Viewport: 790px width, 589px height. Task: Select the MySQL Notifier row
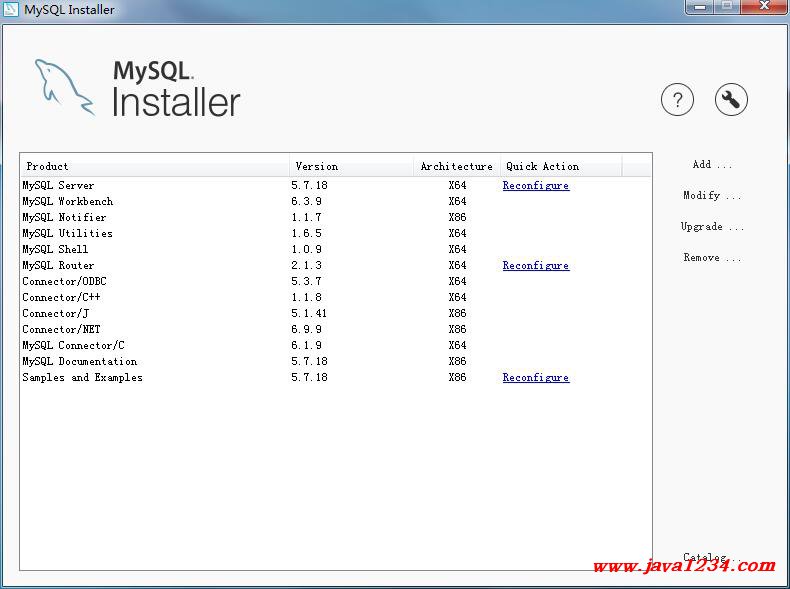[x=336, y=218]
